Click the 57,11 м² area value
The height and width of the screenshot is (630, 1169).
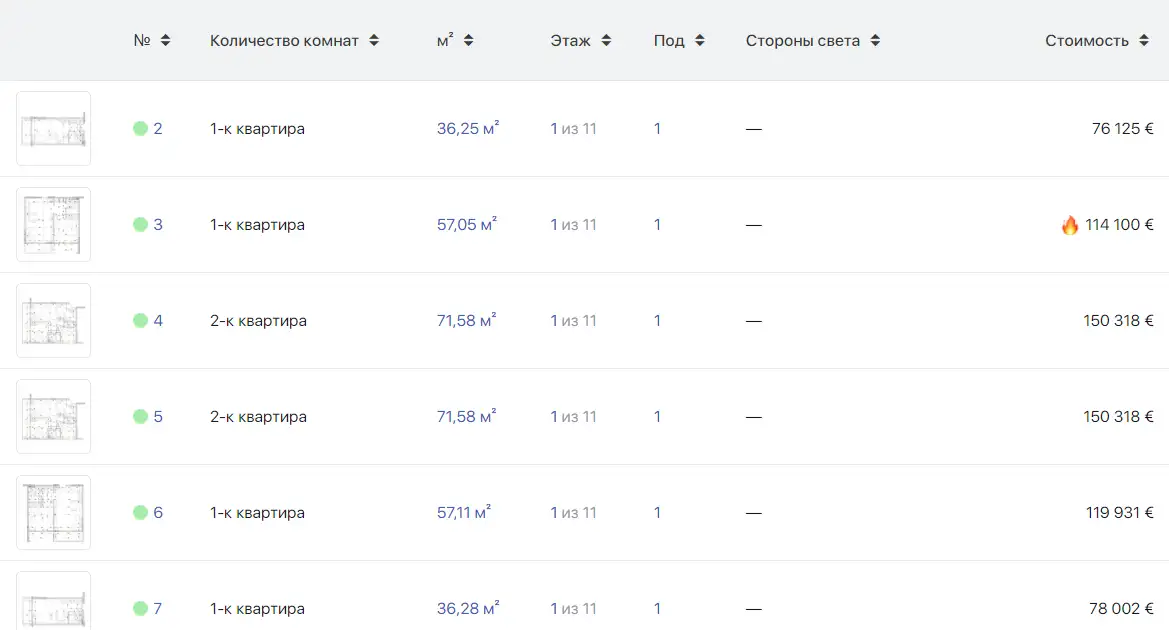(463, 513)
